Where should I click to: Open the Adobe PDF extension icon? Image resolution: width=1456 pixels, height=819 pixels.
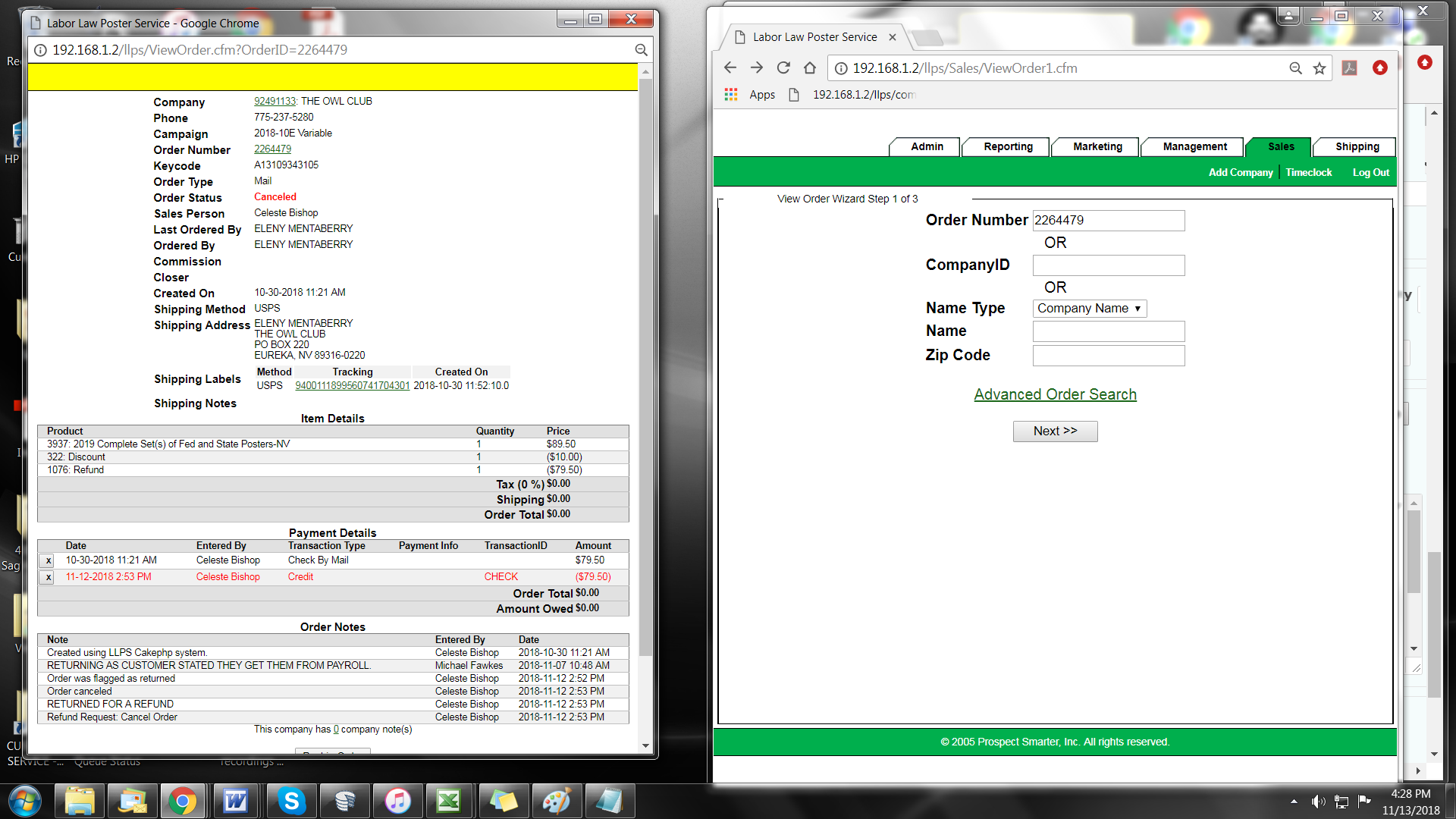[x=1350, y=68]
